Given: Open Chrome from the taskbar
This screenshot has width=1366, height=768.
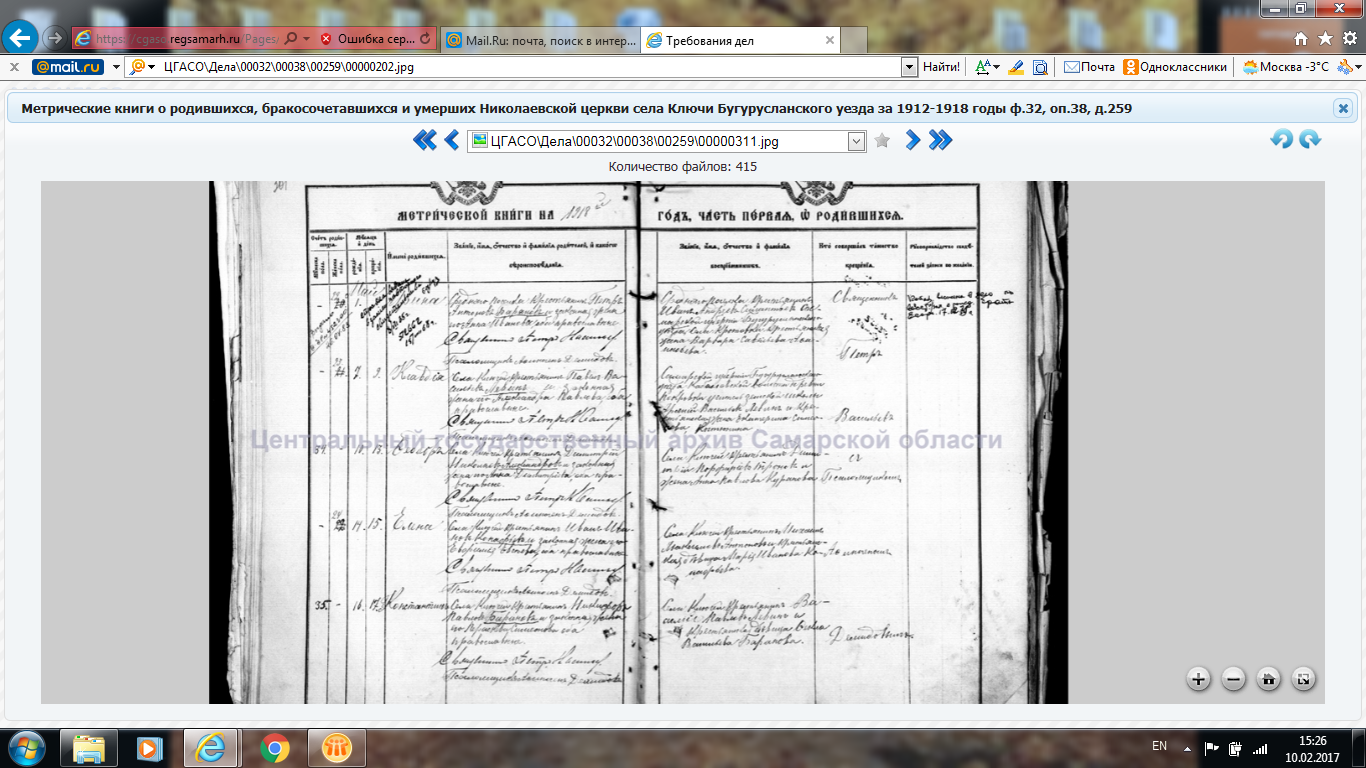Looking at the screenshot, I should coord(275,747).
